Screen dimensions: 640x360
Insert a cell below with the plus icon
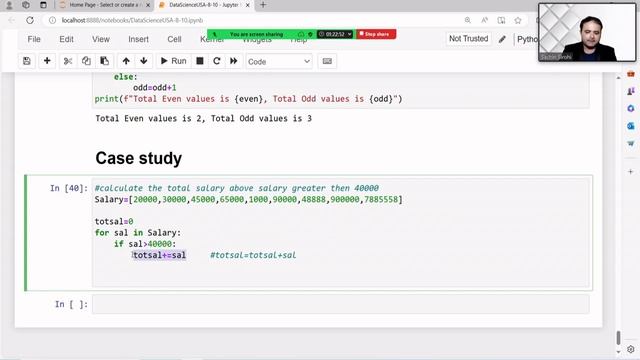point(47,61)
